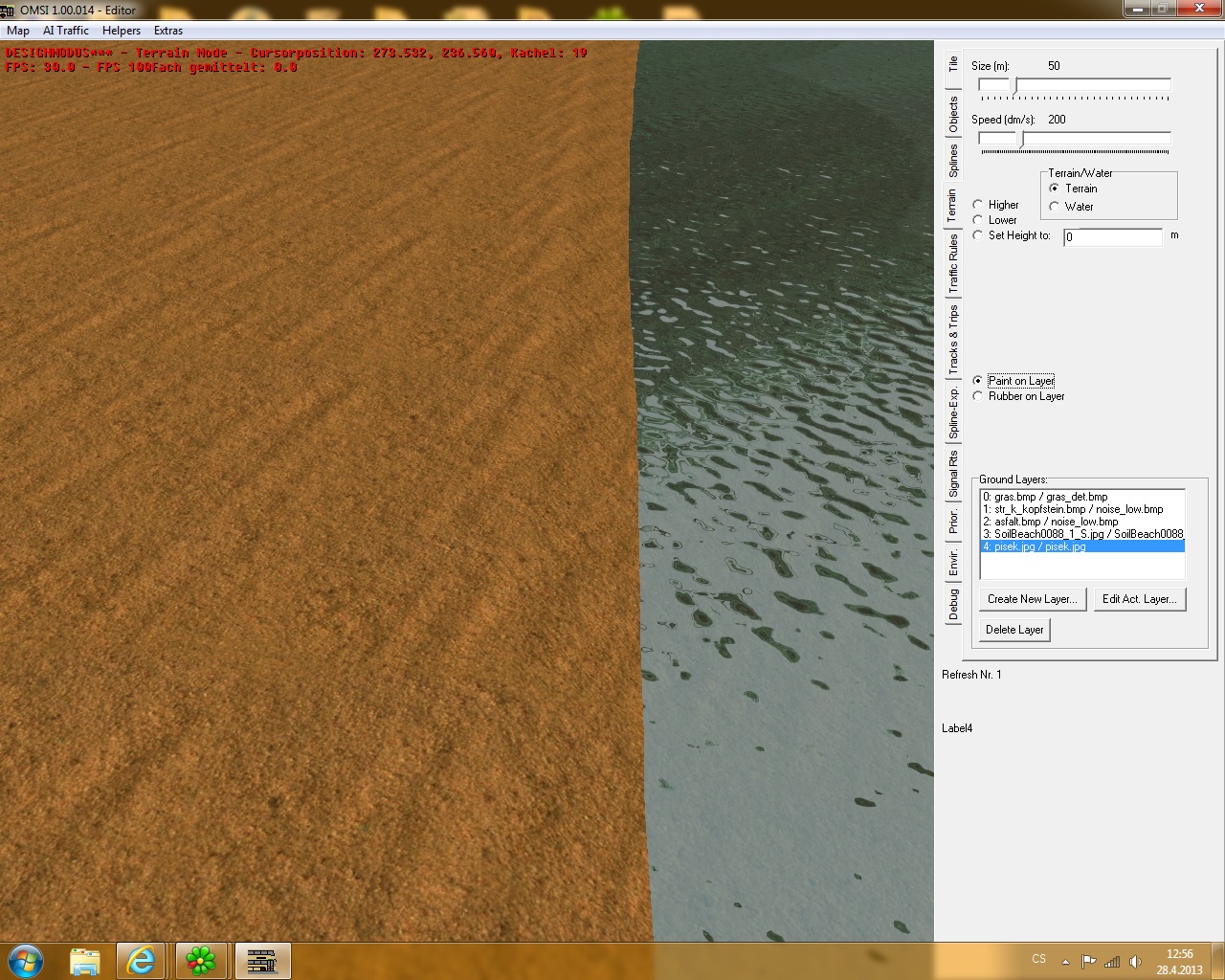
Task: Open the Action Center flag icon
Action: click(1088, 962)
